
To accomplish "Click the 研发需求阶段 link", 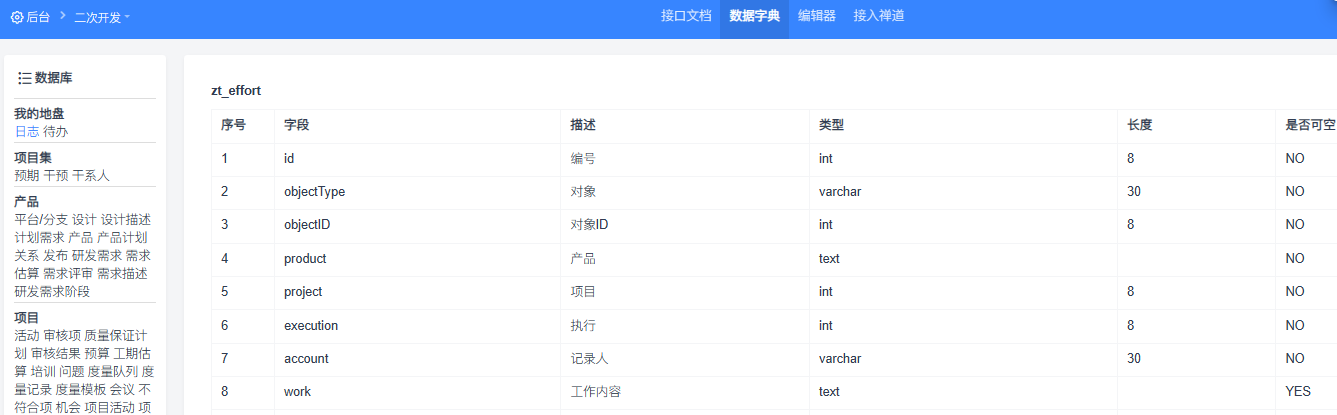I will point(52,292).
